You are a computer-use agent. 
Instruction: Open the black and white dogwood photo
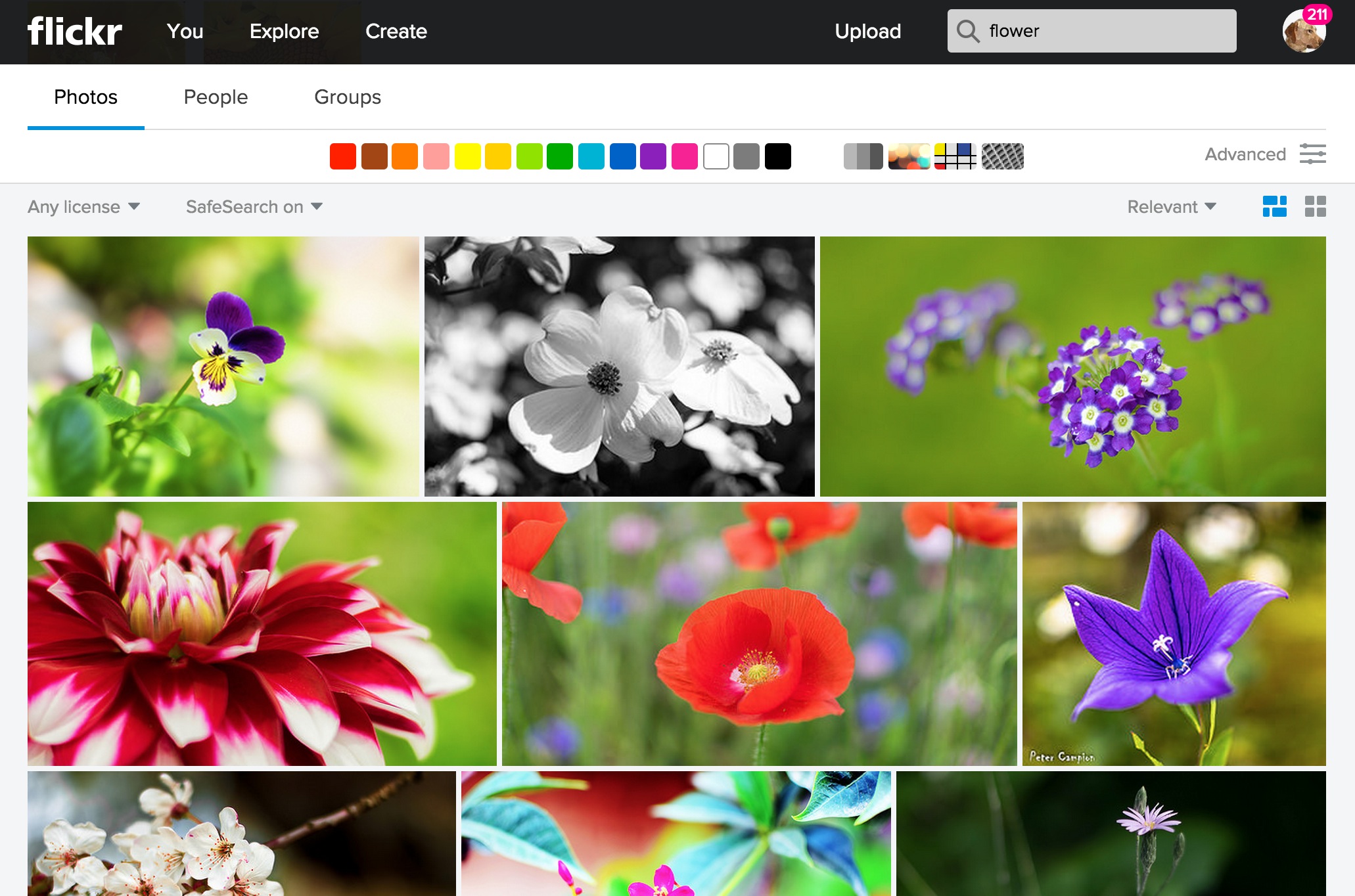(619, 366)
